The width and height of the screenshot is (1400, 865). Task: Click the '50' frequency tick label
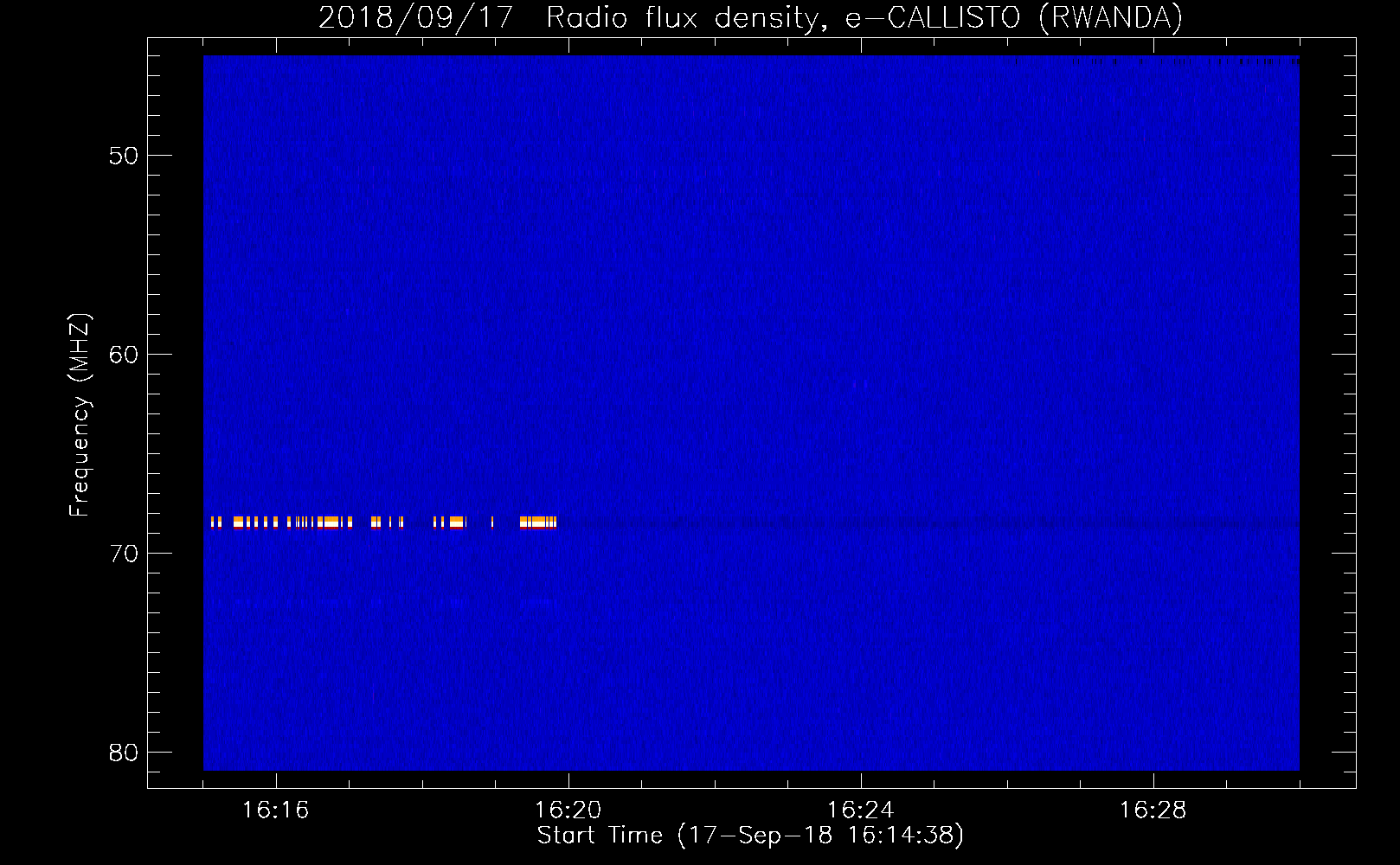tap(124, 156)
